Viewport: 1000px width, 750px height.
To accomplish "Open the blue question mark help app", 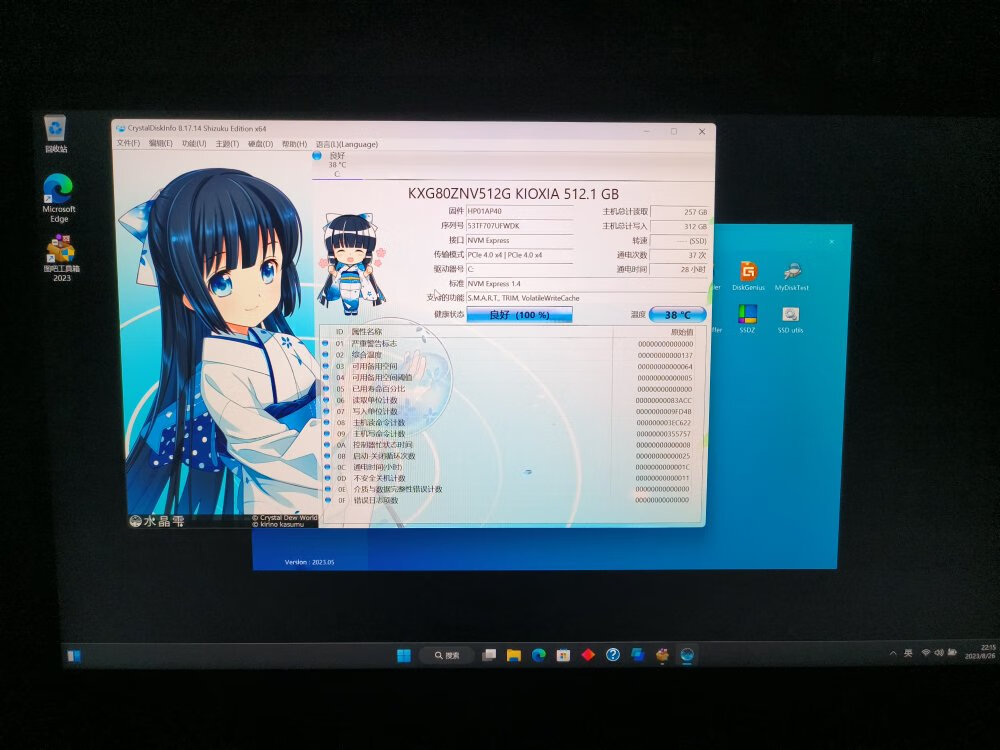I will [613, 655].
